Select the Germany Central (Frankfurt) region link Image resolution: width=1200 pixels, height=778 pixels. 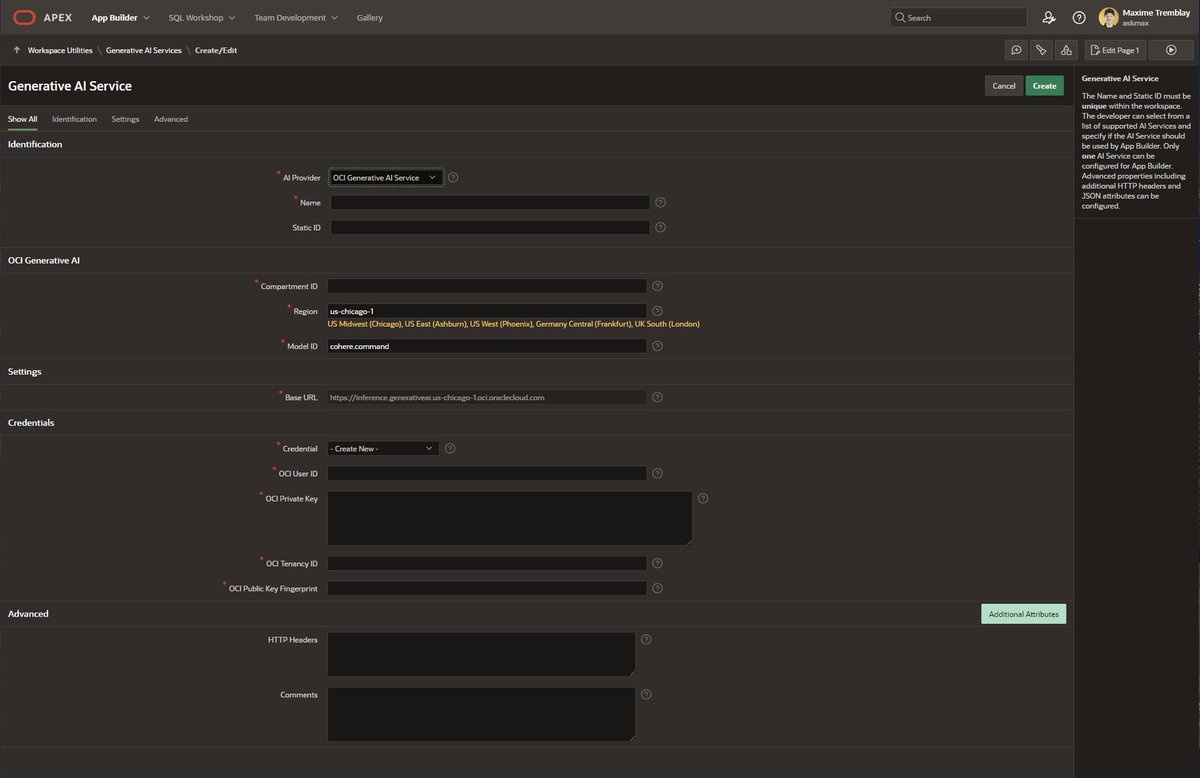click(583, 324)
